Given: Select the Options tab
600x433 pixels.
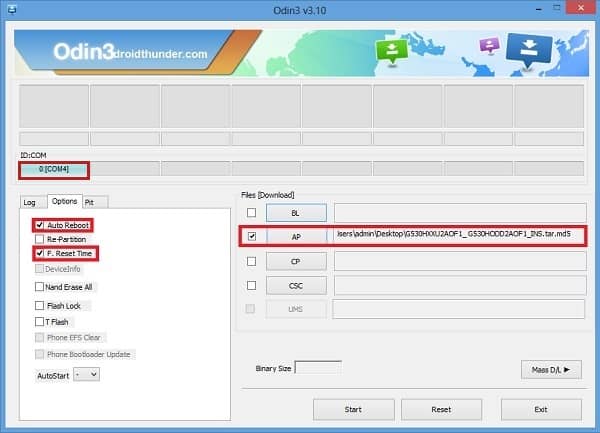Looking at the screenshot, I should coord(64,201).
